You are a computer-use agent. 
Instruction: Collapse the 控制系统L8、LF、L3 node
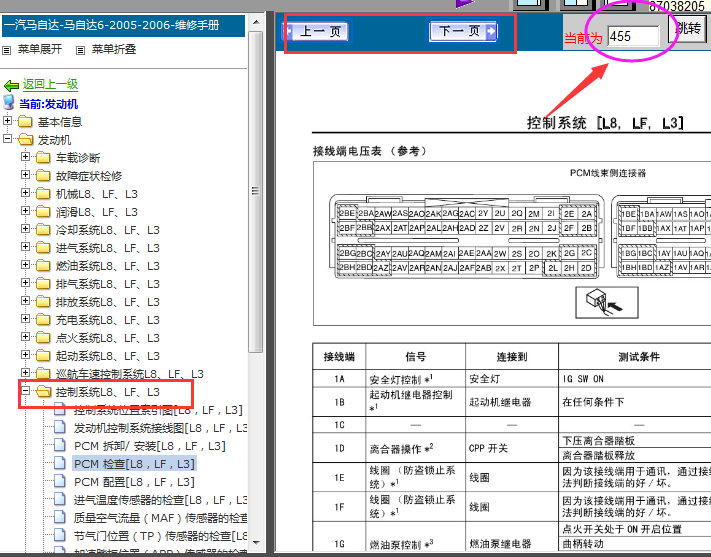coord(25,391)
